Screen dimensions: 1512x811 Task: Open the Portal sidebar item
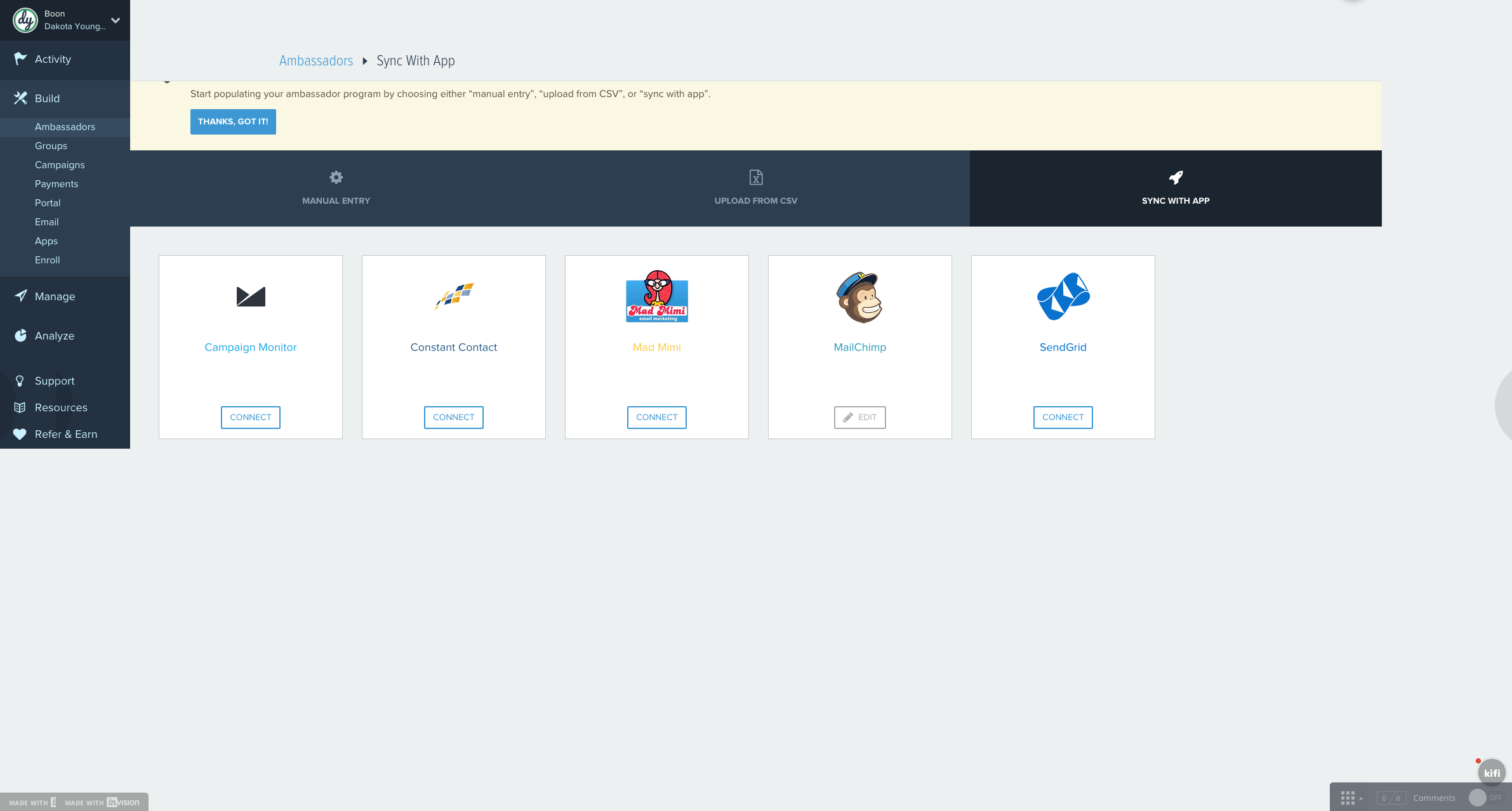pyautogui.click(x=48, y=203)
